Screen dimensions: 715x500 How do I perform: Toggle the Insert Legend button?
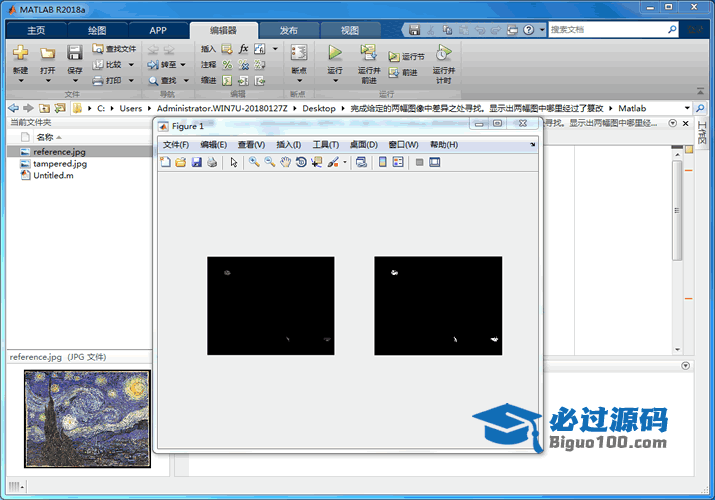tap(398, 163)
